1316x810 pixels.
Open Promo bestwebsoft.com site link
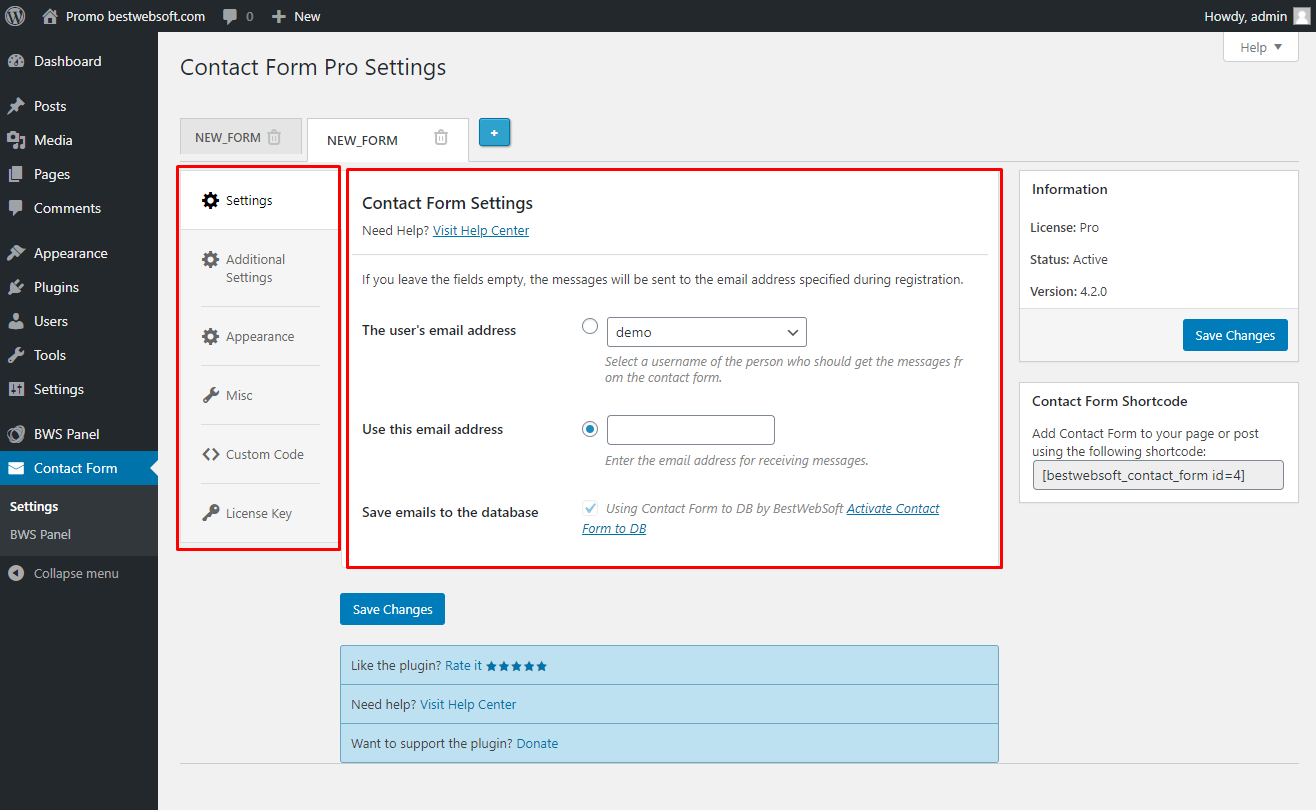coord(135,16)
